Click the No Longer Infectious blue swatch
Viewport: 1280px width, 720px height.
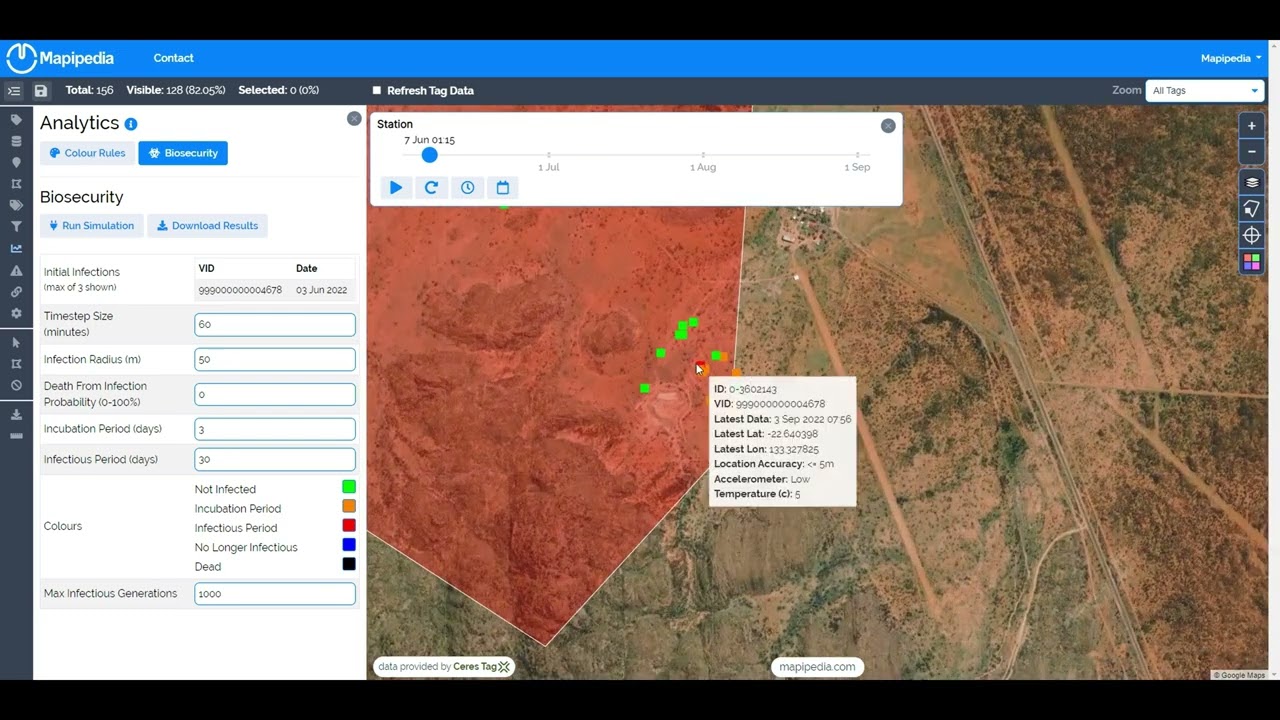click(349, 545)
